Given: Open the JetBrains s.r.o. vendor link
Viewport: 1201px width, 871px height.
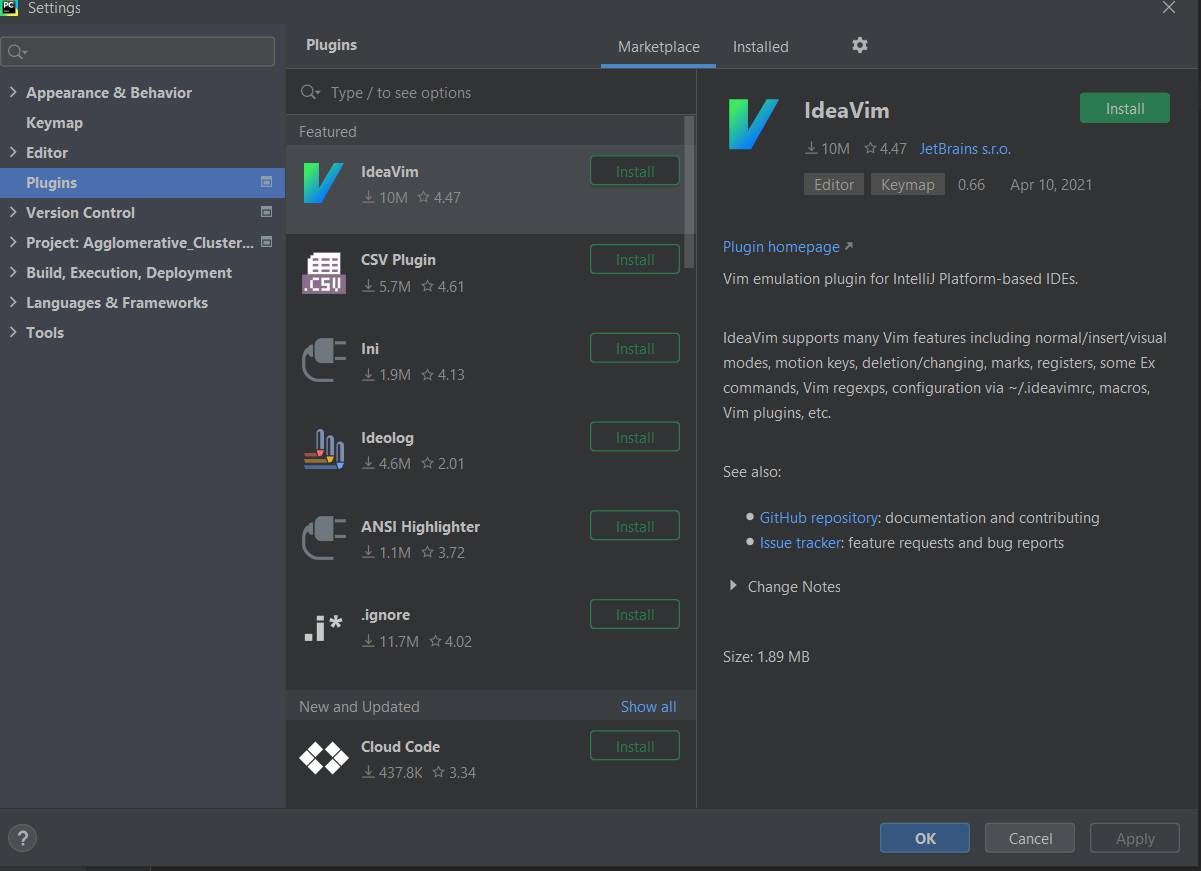Looking at the screenshot, I should 965,148.
